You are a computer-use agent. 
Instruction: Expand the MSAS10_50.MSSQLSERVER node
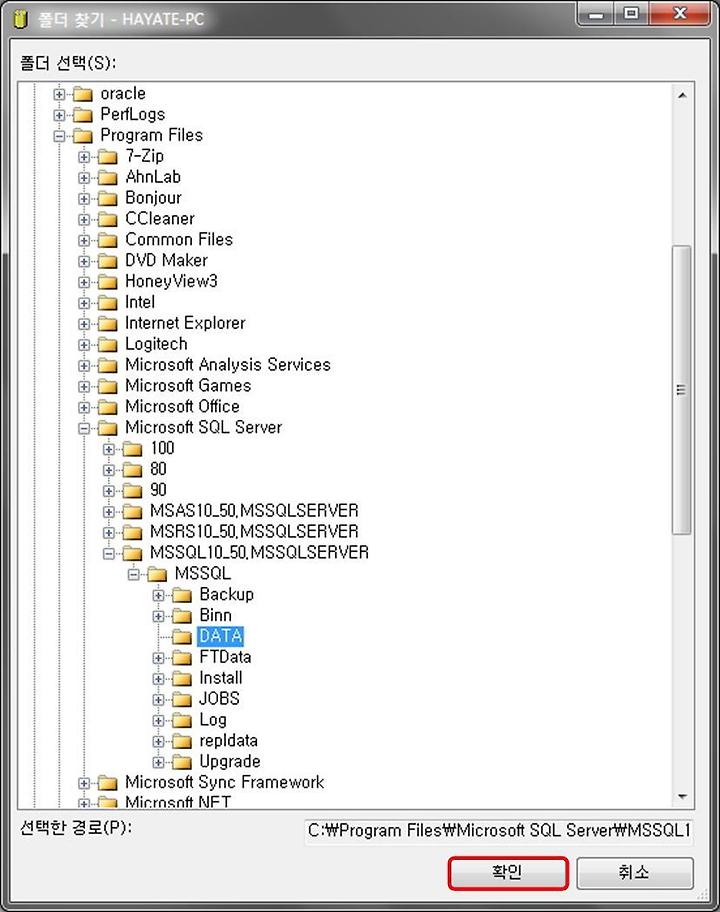pyautogui.click(x=109, y=512)
